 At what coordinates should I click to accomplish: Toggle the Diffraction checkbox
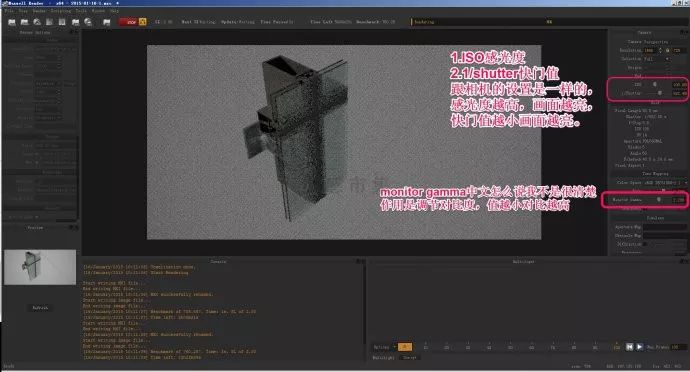click(x=645, y=244)
